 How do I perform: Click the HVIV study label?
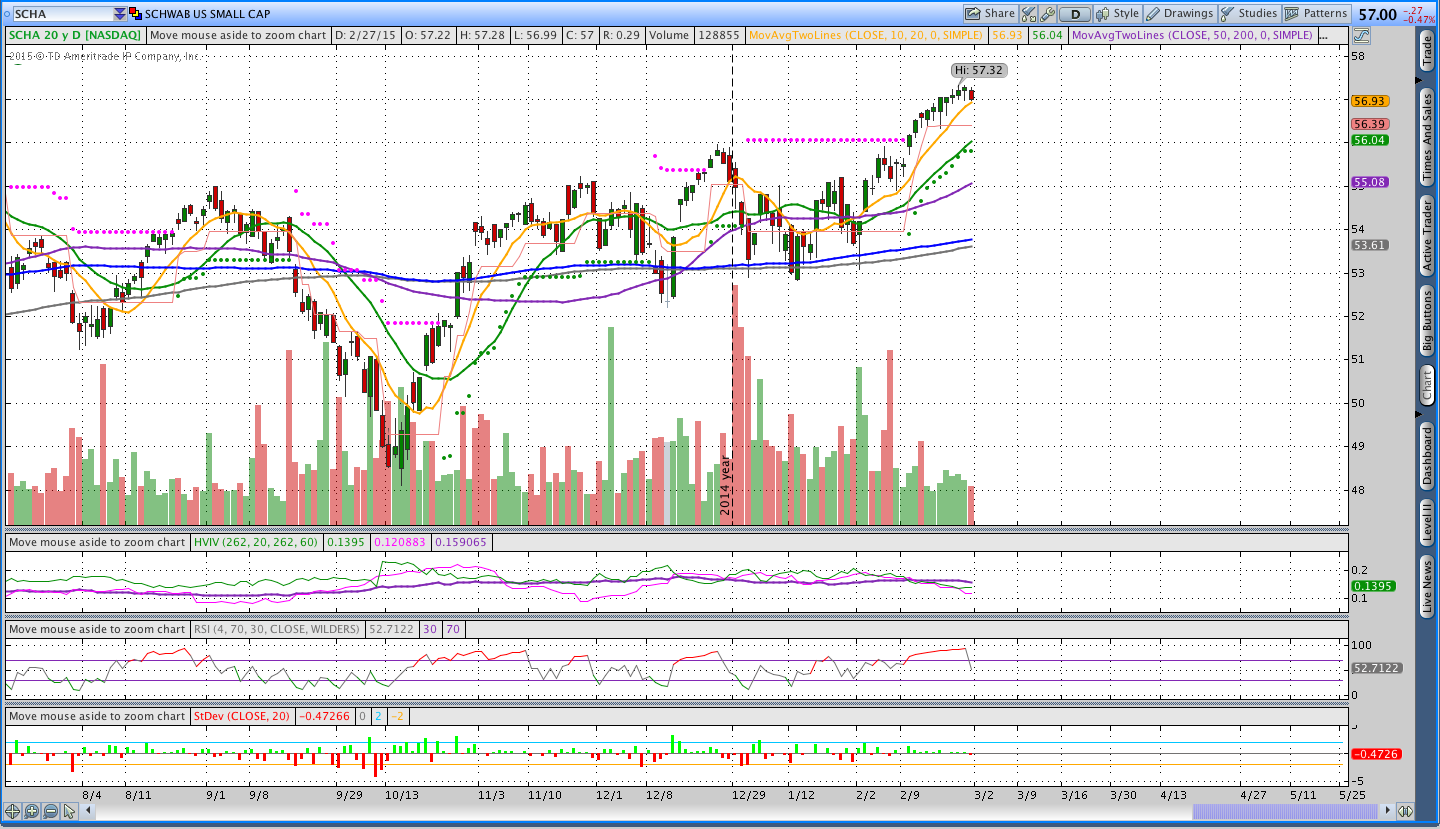(x=256, y=542)
